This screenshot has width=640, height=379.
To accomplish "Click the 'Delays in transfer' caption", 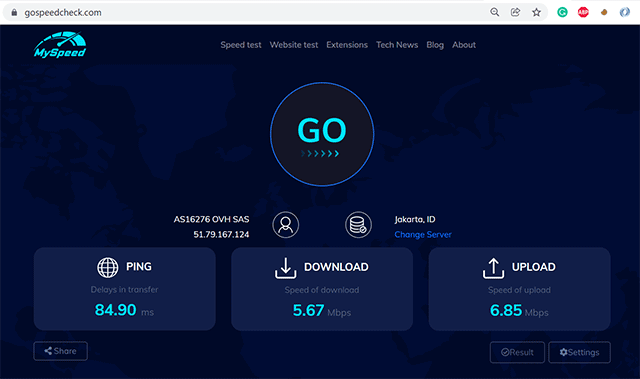I will [124, 290].
